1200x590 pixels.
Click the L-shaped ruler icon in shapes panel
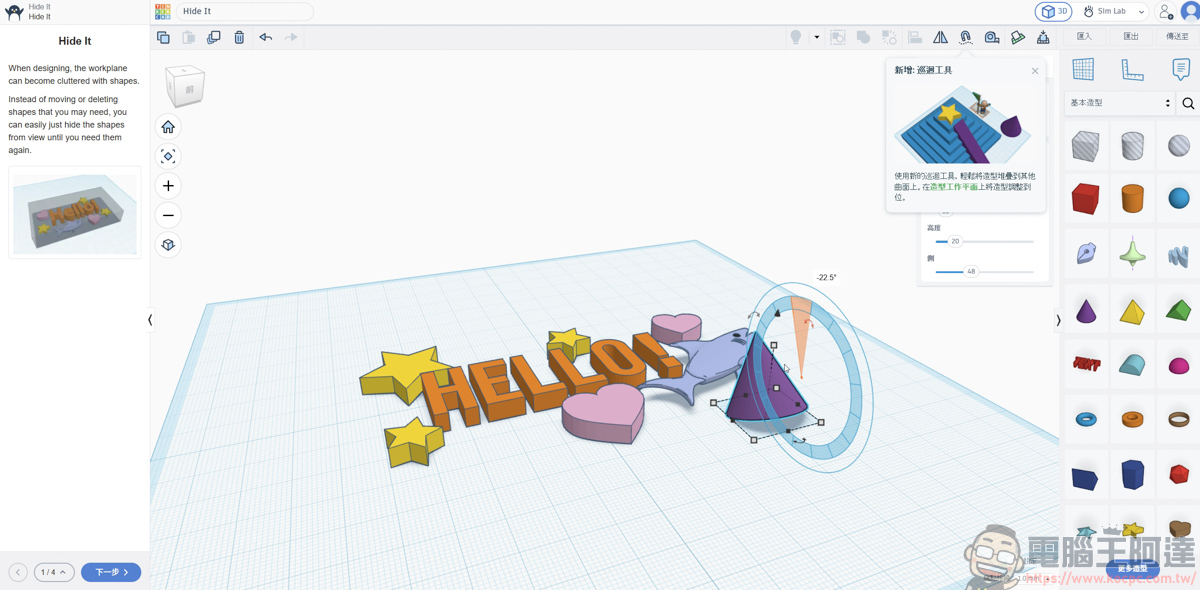point(1132,69)
